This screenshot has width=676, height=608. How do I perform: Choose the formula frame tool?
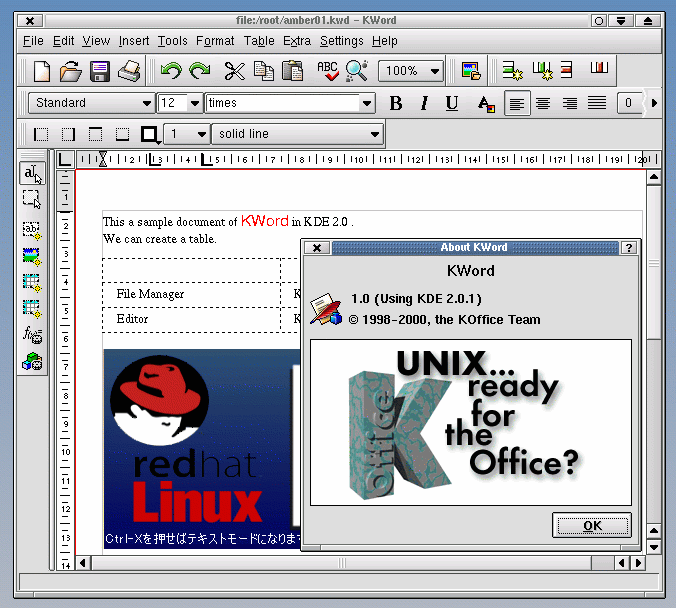click(33, 335)
